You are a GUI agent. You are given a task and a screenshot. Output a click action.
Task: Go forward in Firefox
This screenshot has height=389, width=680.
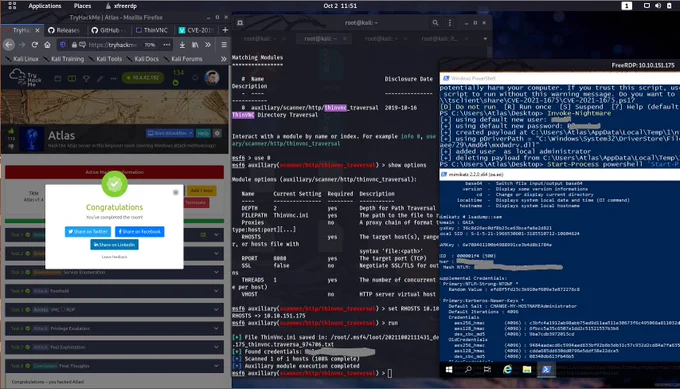22,44
